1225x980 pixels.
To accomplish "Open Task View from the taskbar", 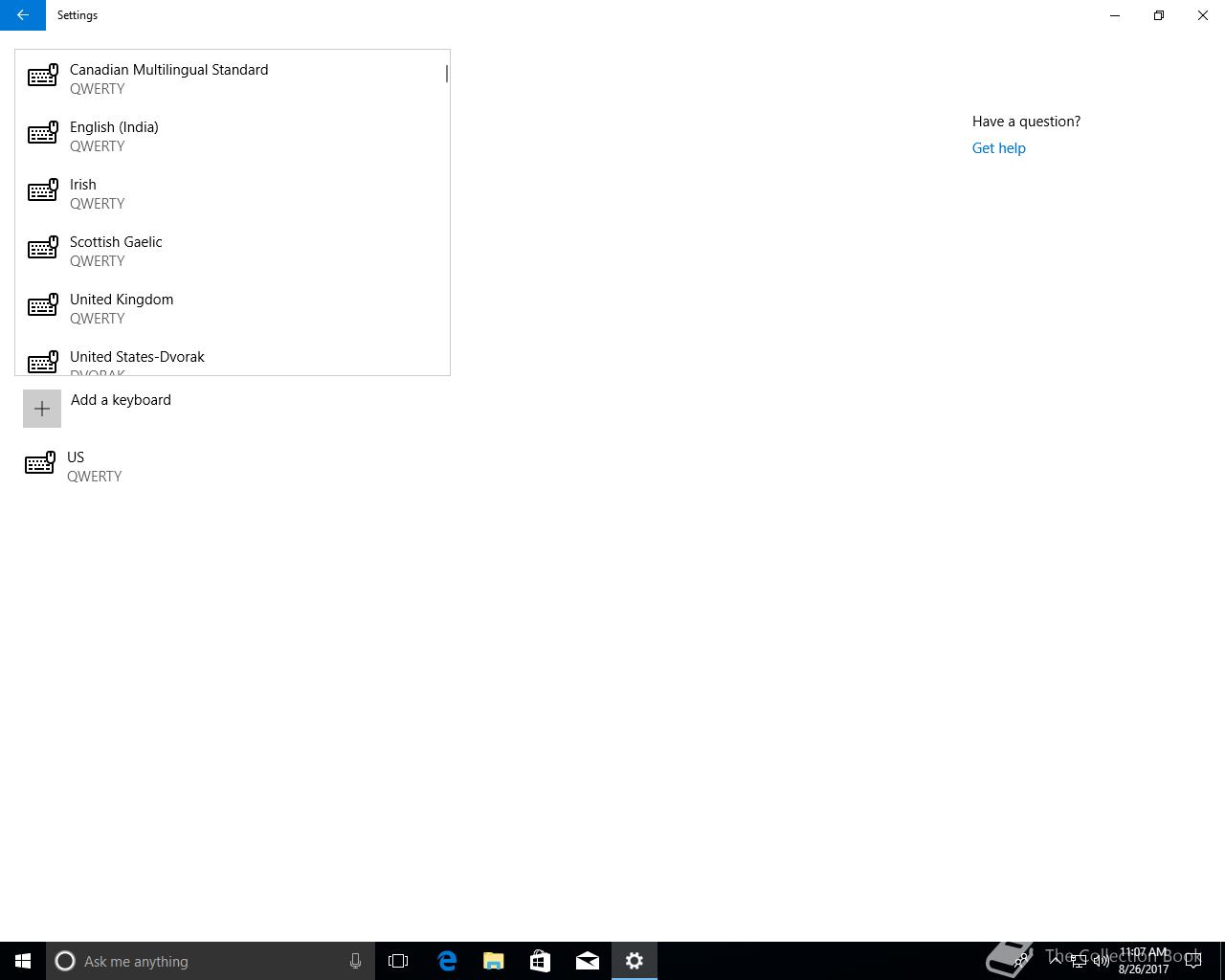I will [398, 961].
